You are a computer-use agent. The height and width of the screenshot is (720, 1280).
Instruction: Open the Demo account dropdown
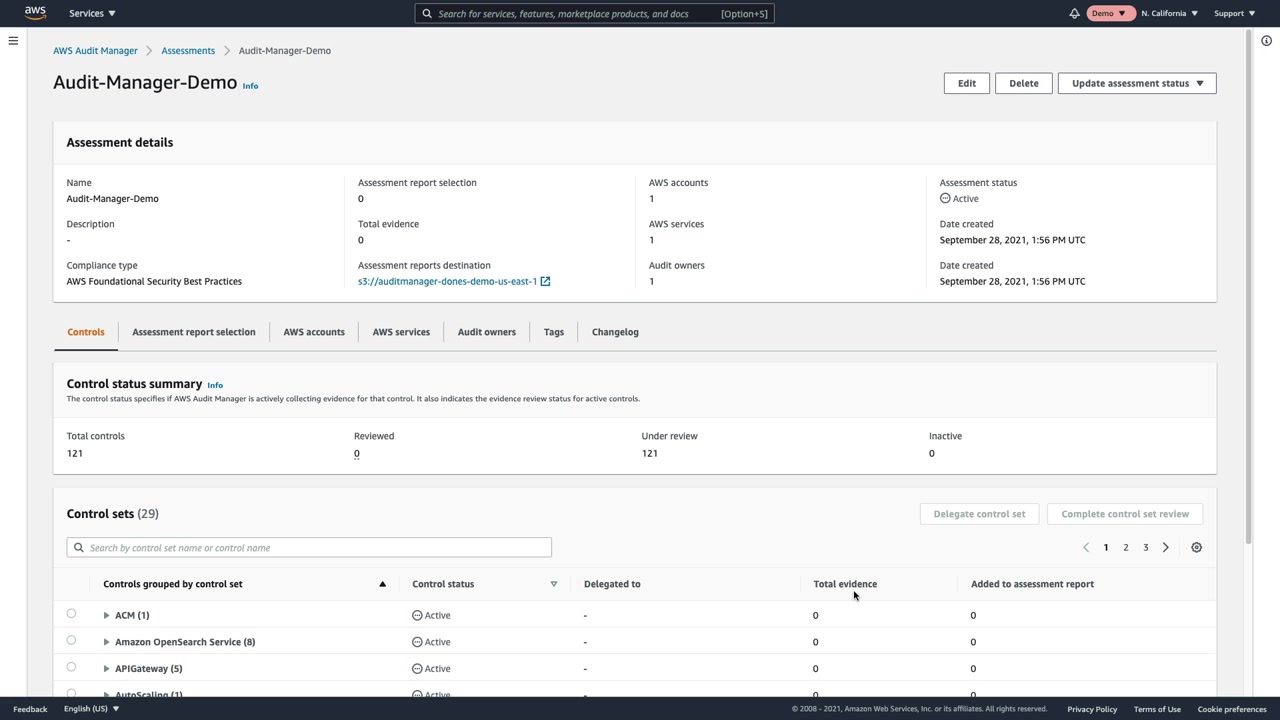point(1108,14)
